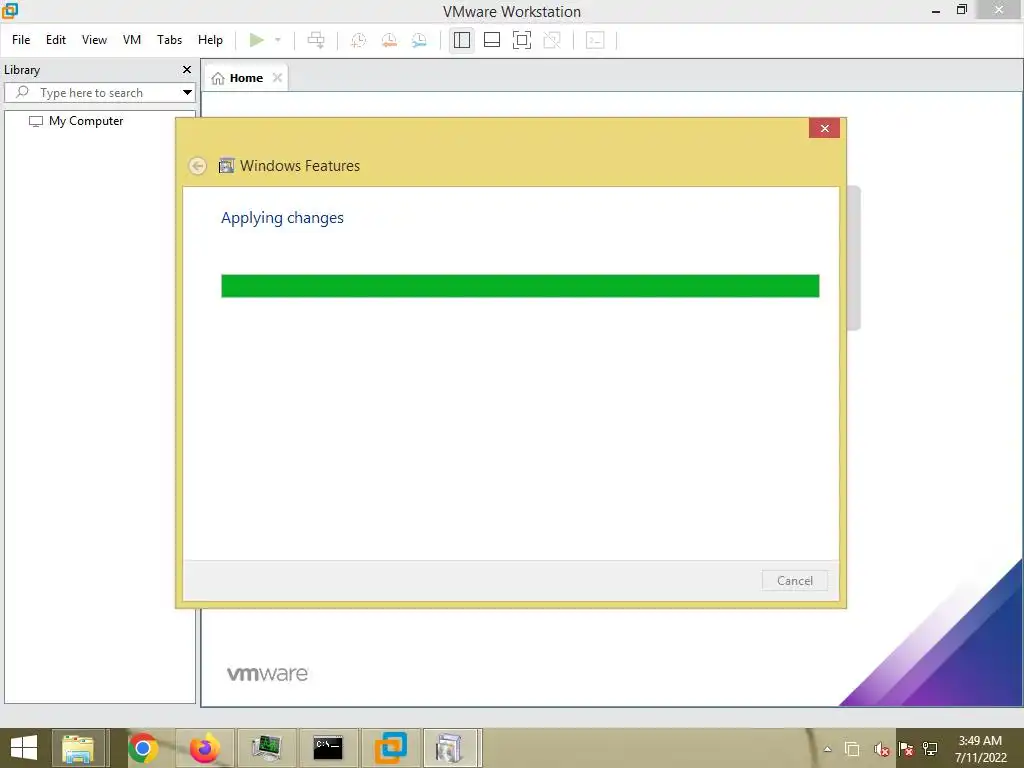The width and height of the screenshot is (1024, 768).
Task: Launch Google Chrome from the taskbar
Action: pos(143,748)
